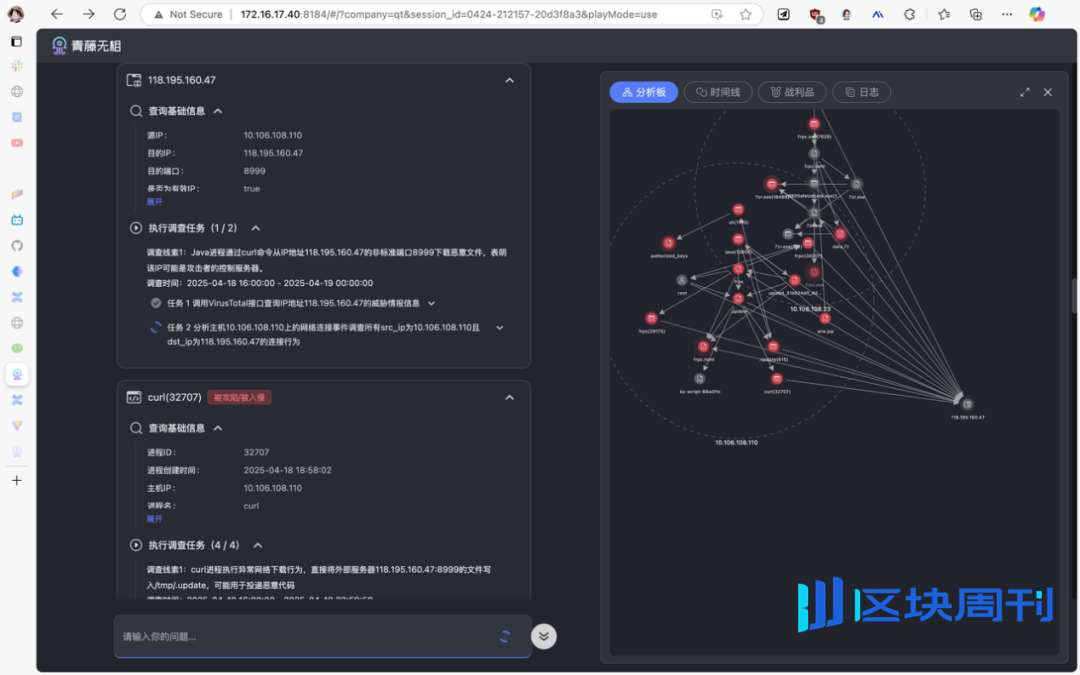
Task: Select the authorized_keys file node
Action: [668, 242]
